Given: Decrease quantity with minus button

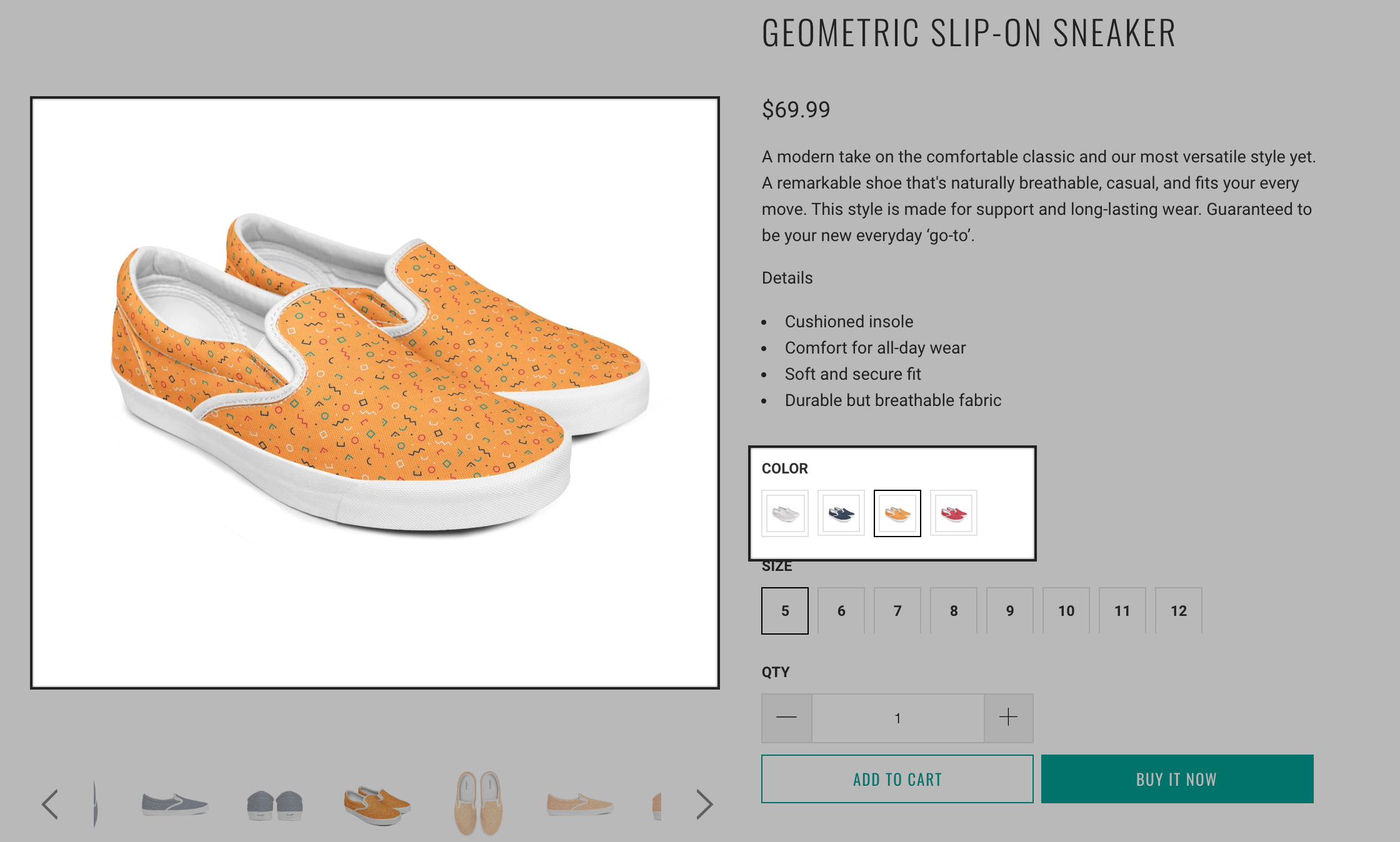Looking at the screenshot, I should coord(786,718).
